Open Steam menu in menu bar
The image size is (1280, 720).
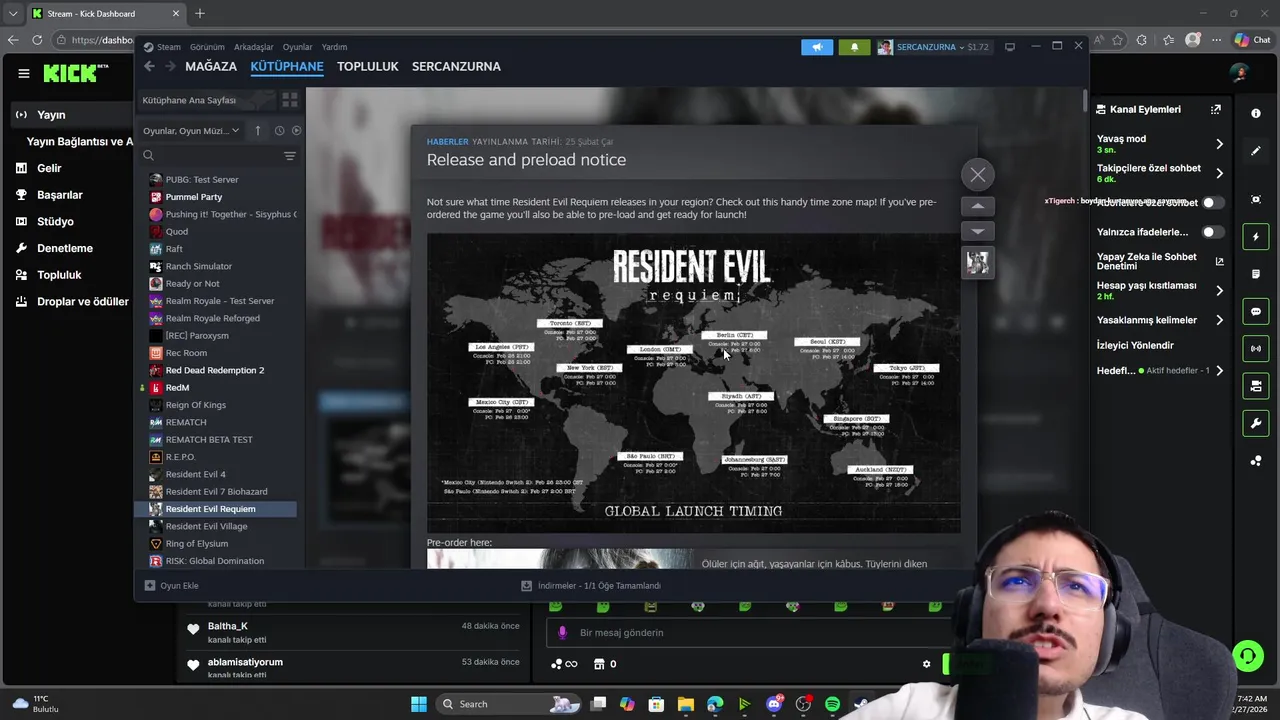coord(162,47)
